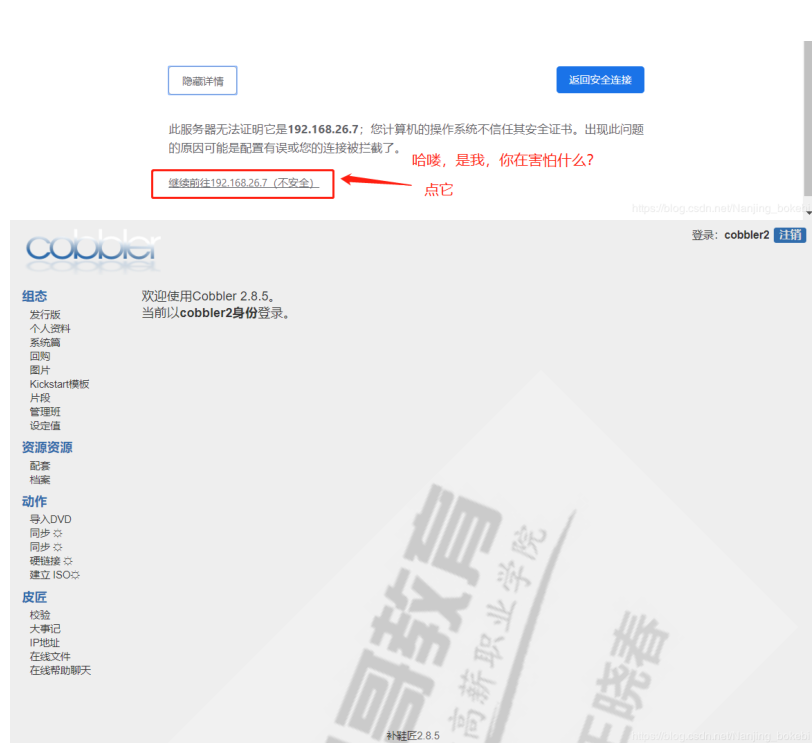
Task: Go to 管理班 in the sidebar
Action: pos(45,412)
